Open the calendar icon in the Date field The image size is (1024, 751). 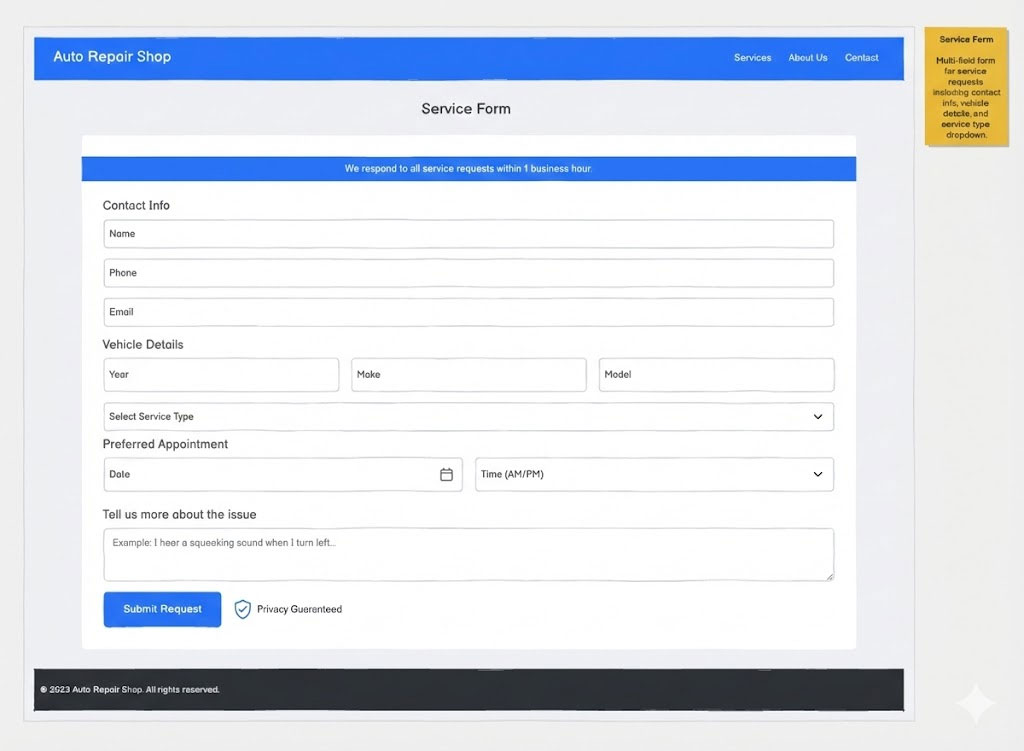446,474
